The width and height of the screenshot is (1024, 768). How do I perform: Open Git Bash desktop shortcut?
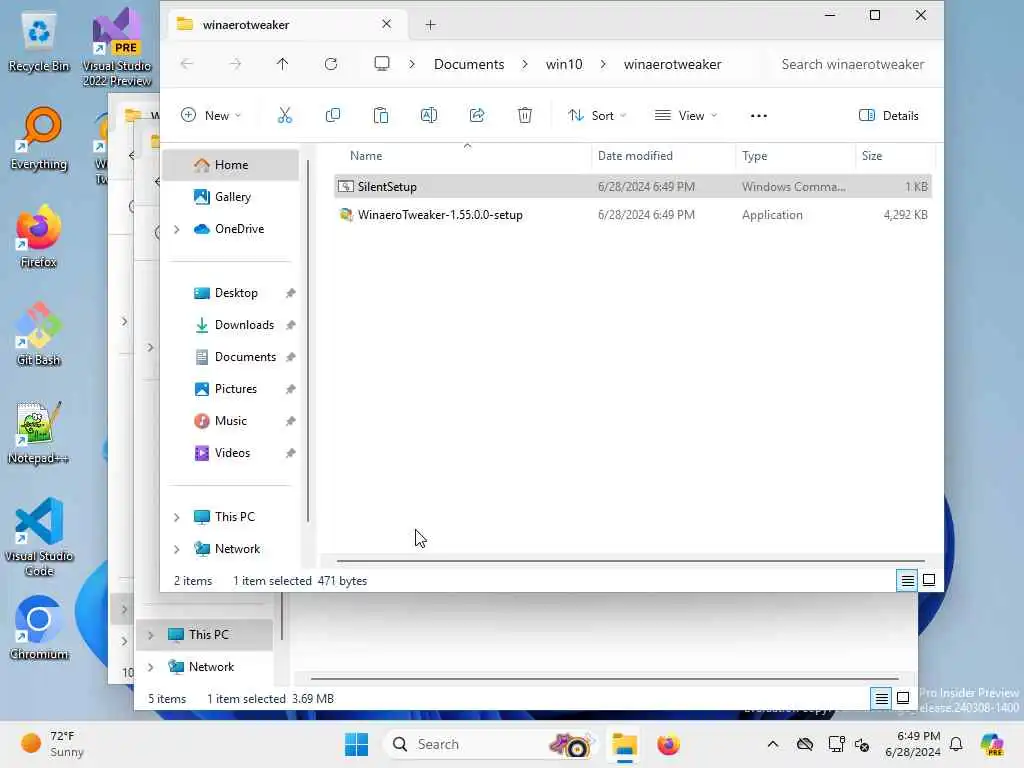pyautogui.click(x=39, y=334)
